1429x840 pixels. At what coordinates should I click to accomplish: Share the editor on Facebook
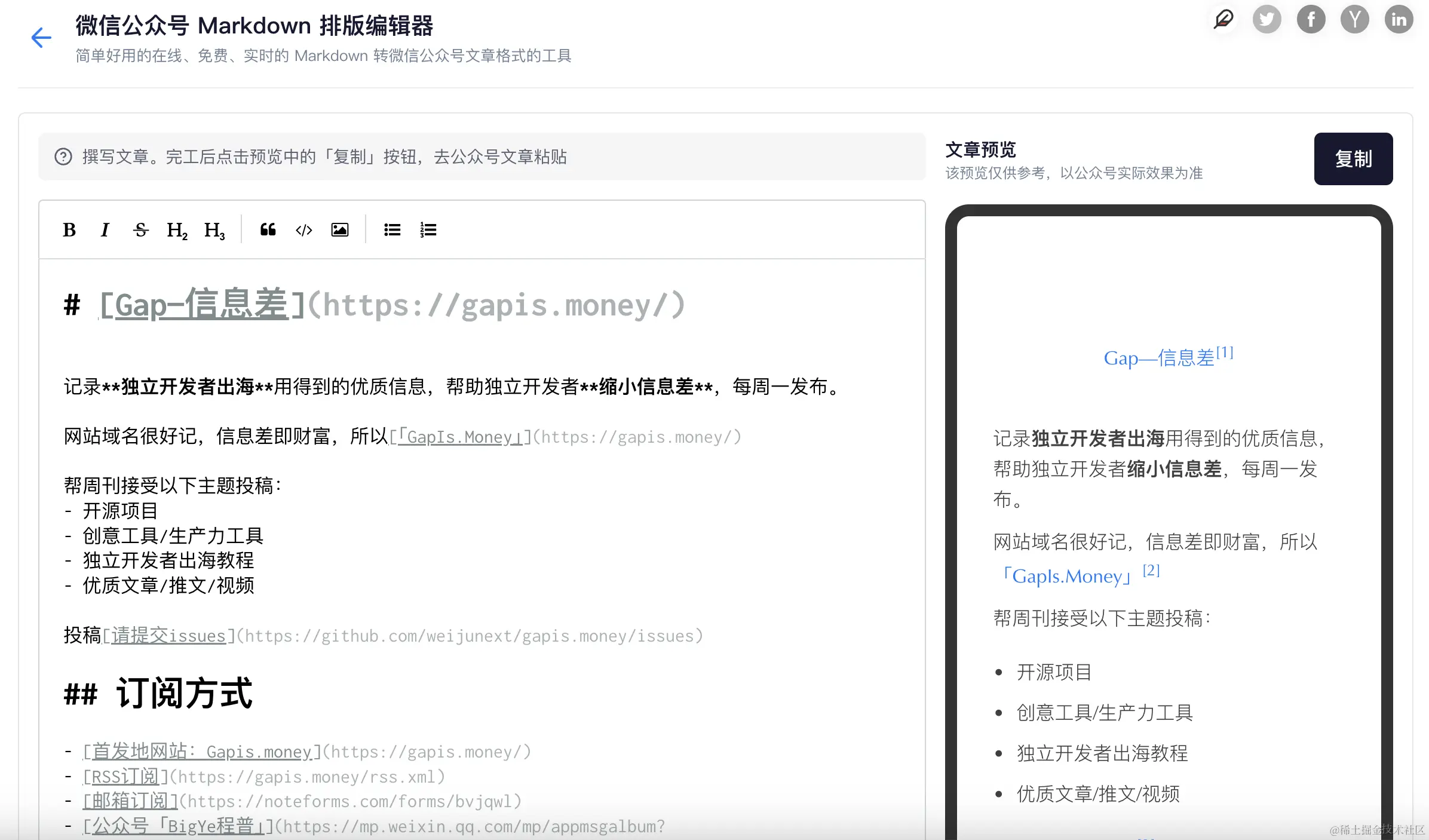click(1311, 19)
